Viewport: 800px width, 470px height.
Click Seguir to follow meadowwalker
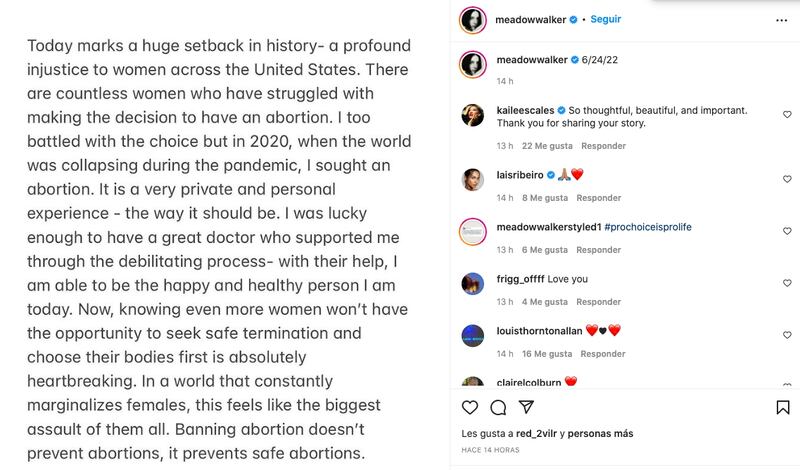pos(606,19)
